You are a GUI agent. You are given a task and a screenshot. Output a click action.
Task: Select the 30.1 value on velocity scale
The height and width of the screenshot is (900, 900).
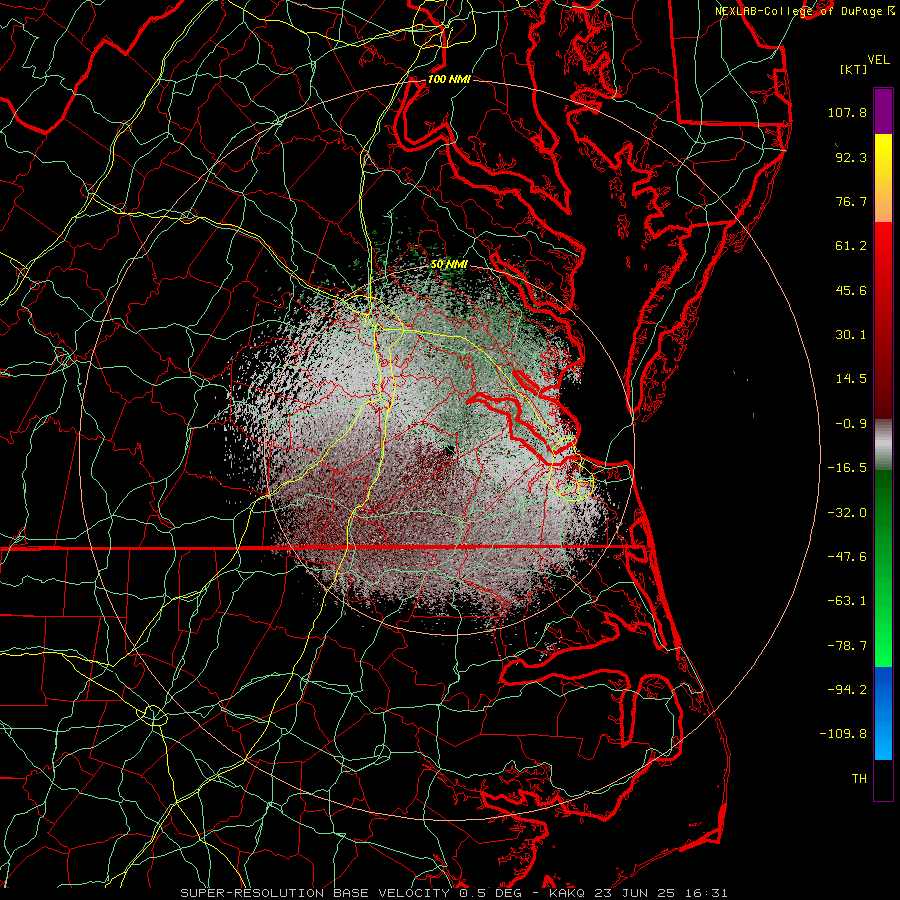(x=851, y=335)
